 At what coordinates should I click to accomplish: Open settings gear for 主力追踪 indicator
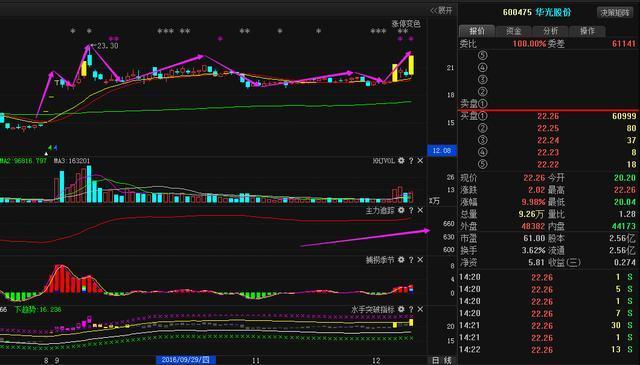[x=401, y=210]
